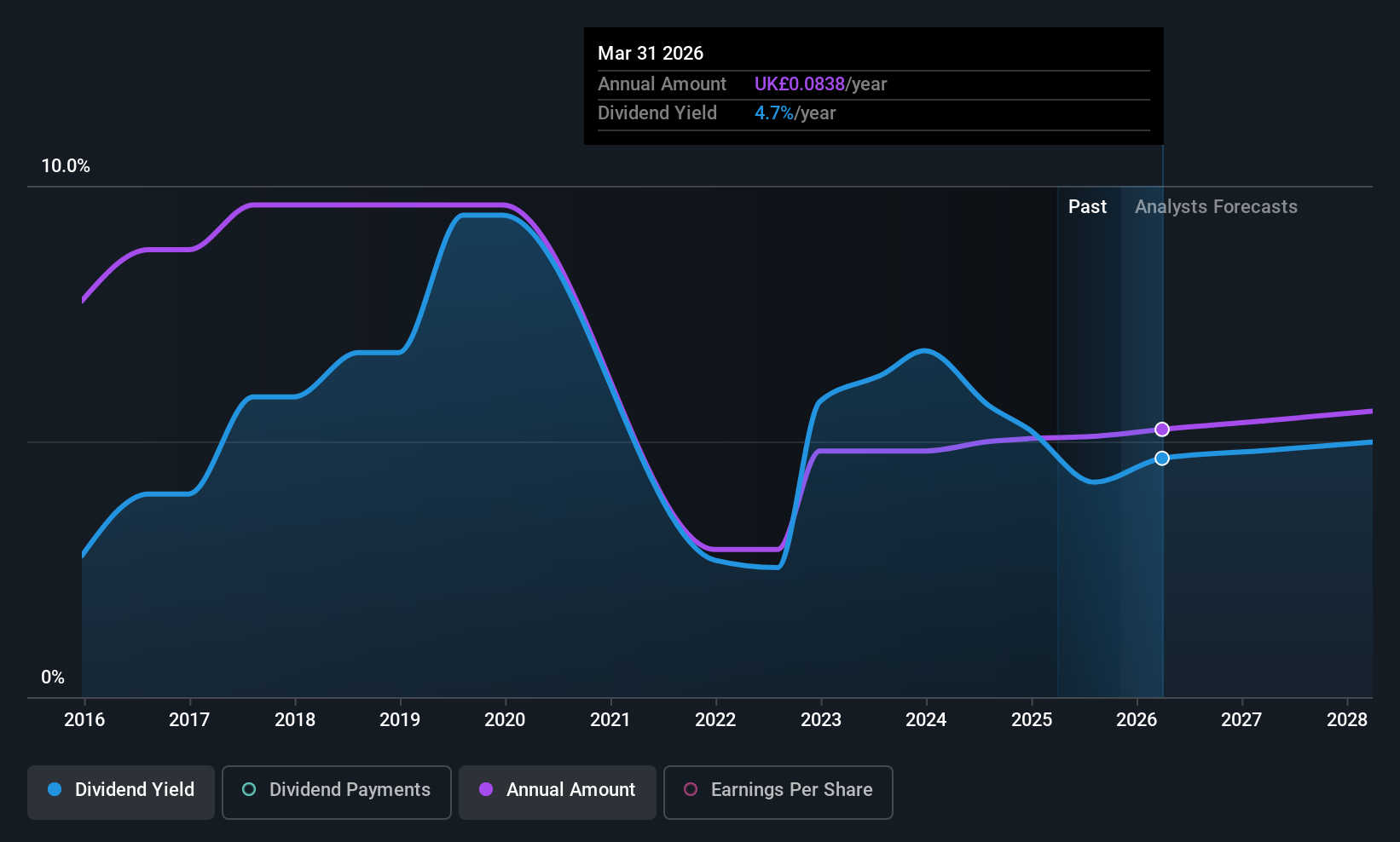Click the UK£0.0838 annual amount value
This screenshot has height=842, width=1400.
tap(800, 84)
